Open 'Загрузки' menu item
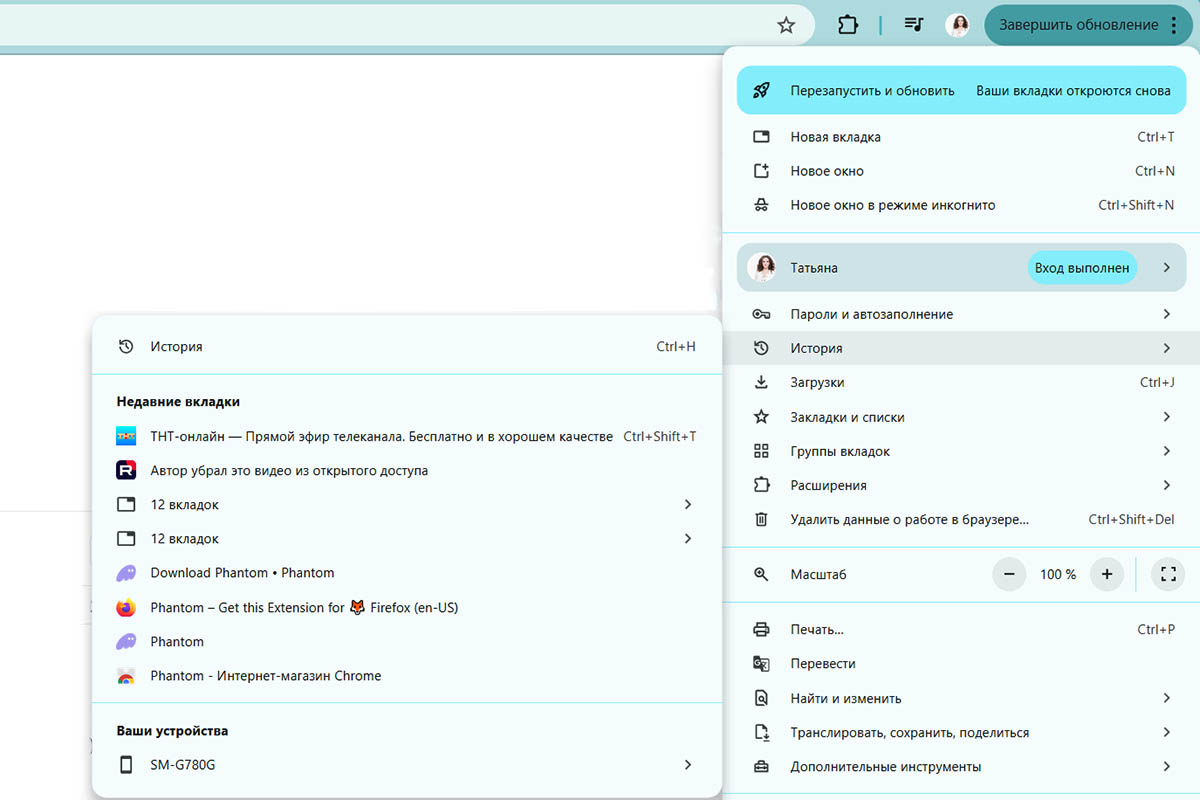The height and width of the screenshot is (800, 1200). click(x=961, y=382)
